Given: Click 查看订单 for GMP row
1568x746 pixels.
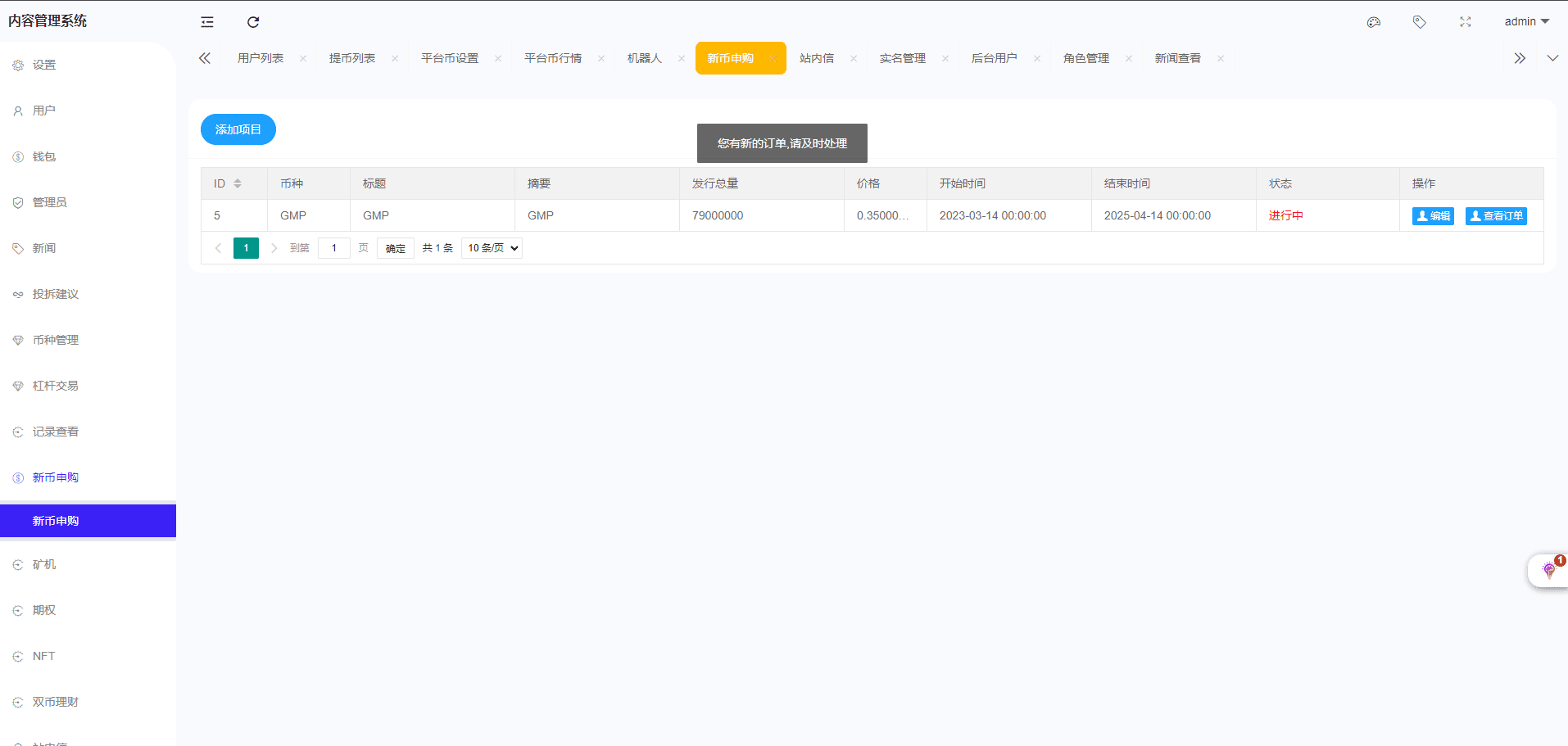Looking at the screenshot, I should pos(1496,216).
